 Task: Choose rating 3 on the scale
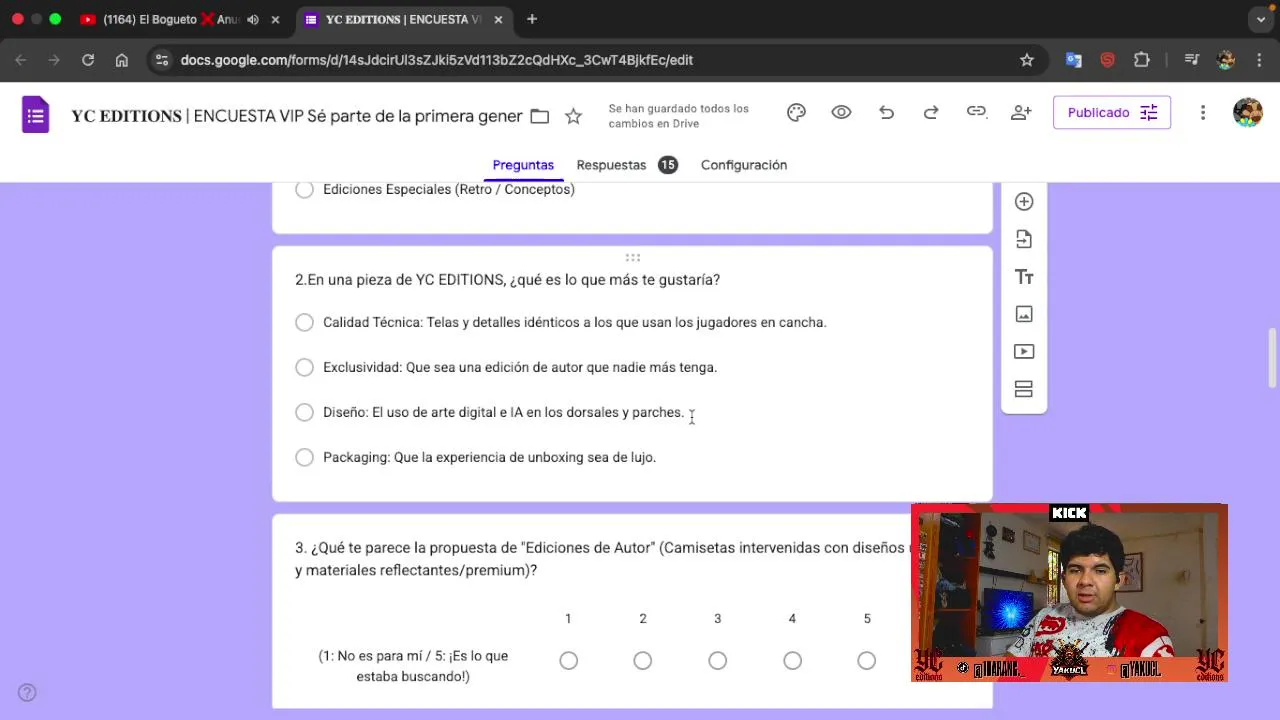(717, 660)
